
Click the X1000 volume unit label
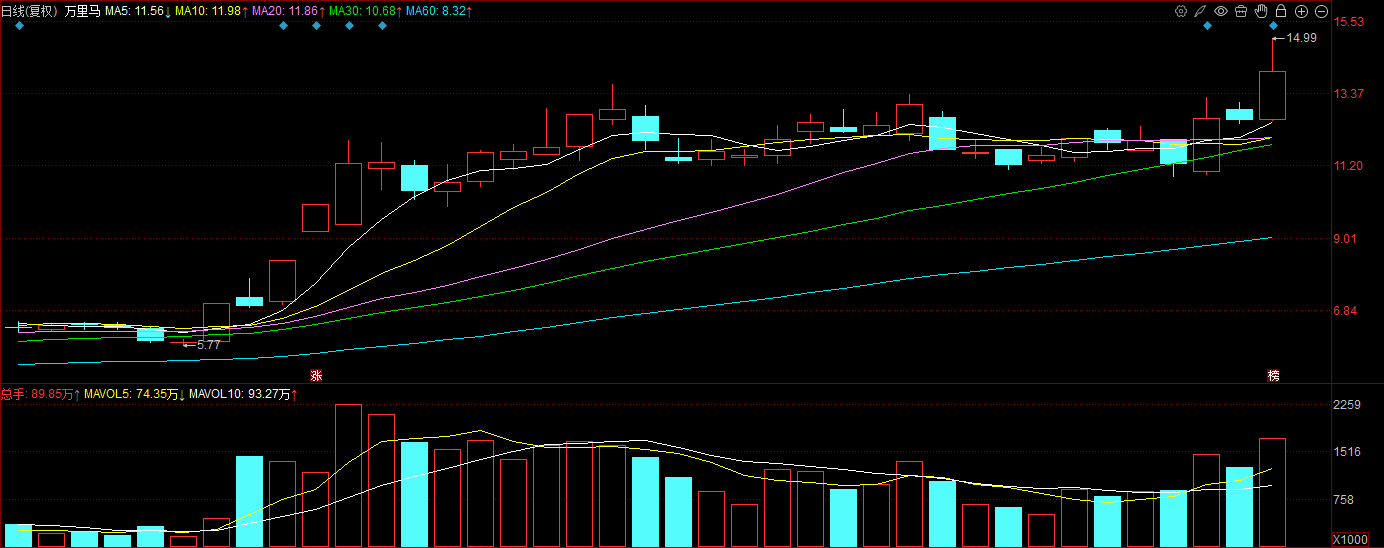click(1352, 540)
